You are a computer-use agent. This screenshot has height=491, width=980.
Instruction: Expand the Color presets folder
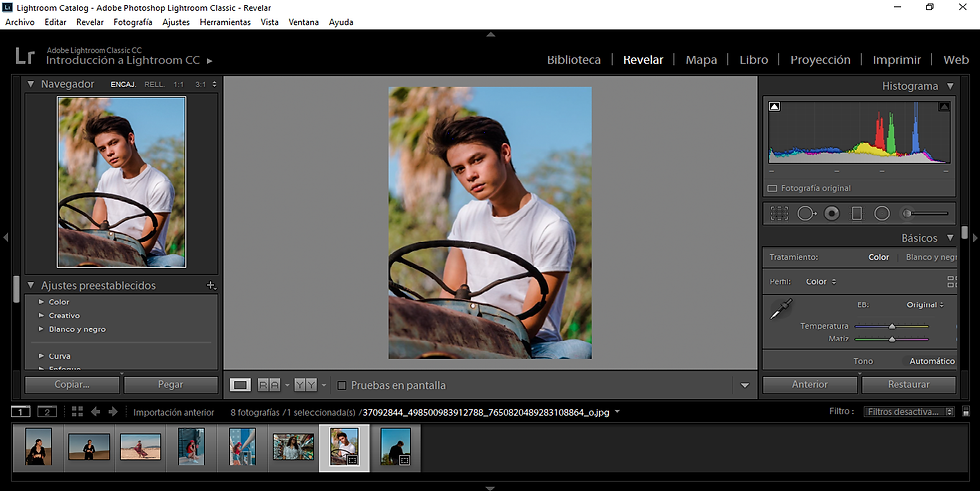tap(41, 302)
